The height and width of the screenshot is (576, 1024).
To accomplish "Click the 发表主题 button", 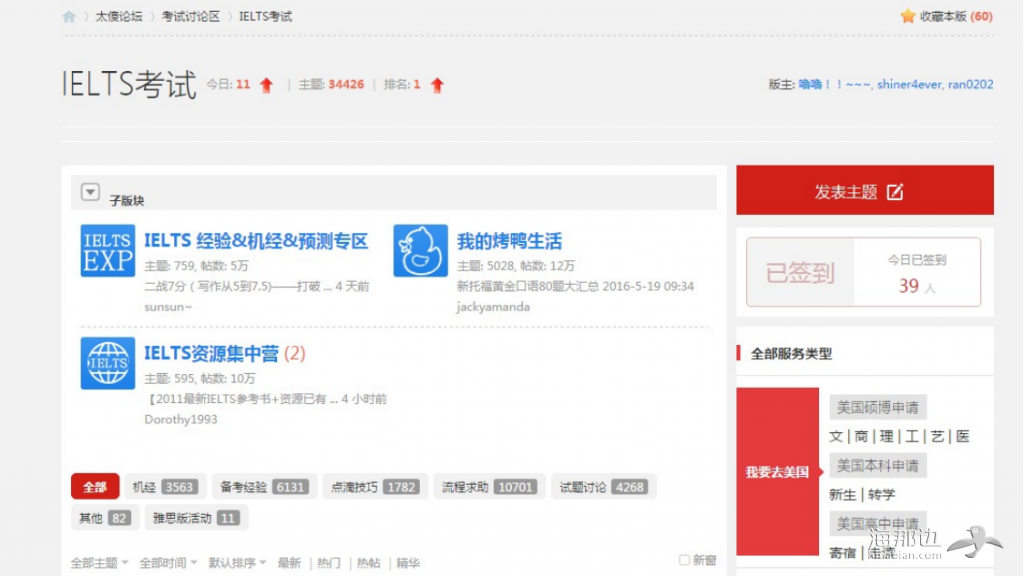I will pos(865,190).
